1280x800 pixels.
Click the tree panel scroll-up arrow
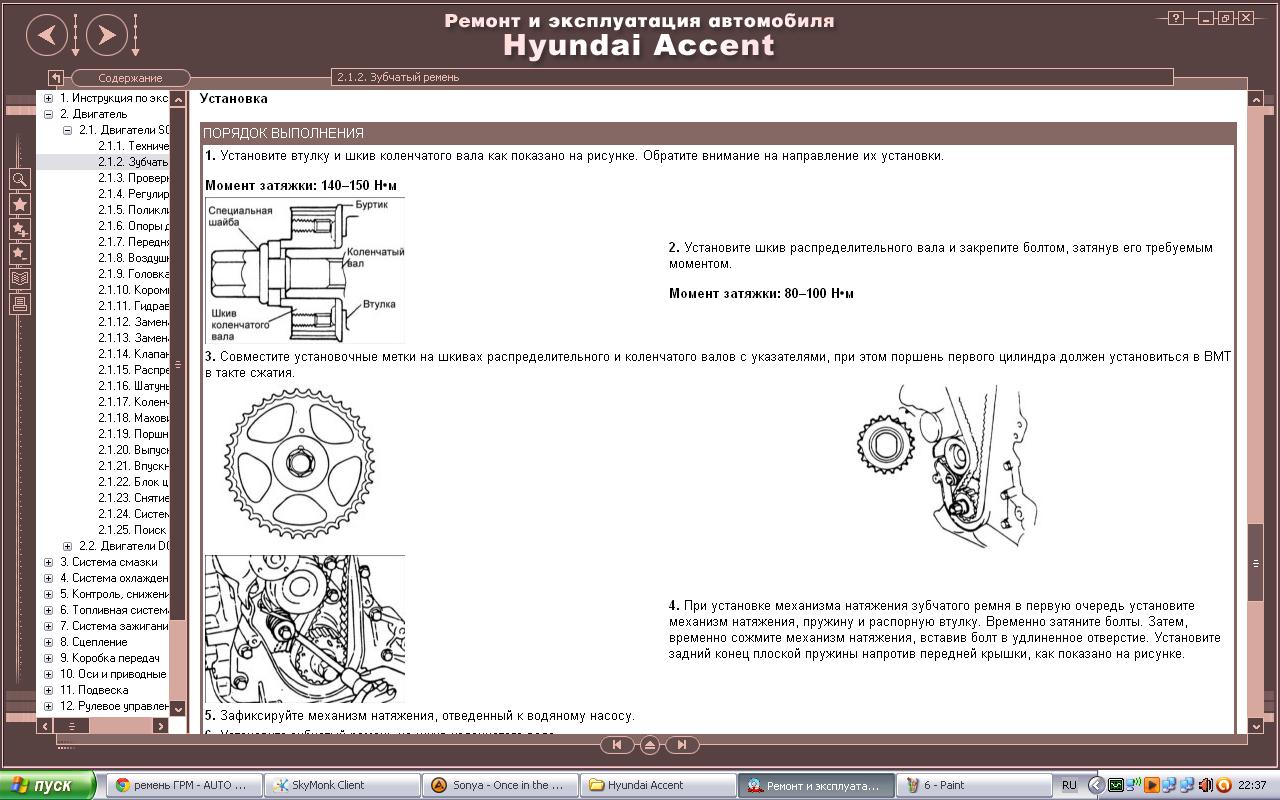point(179,99)
